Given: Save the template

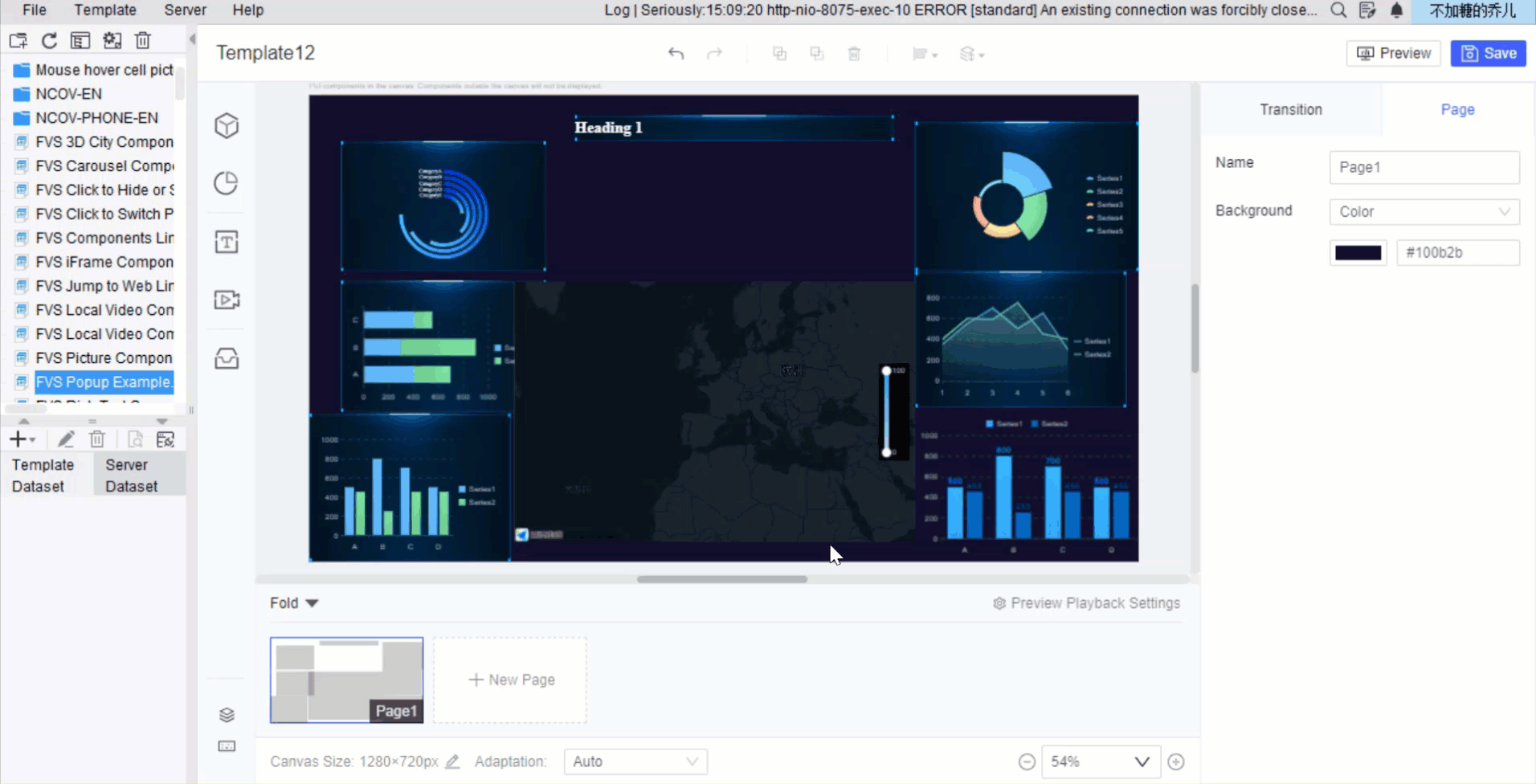Looking at the screenshot, I should [x=1489, y=53].
